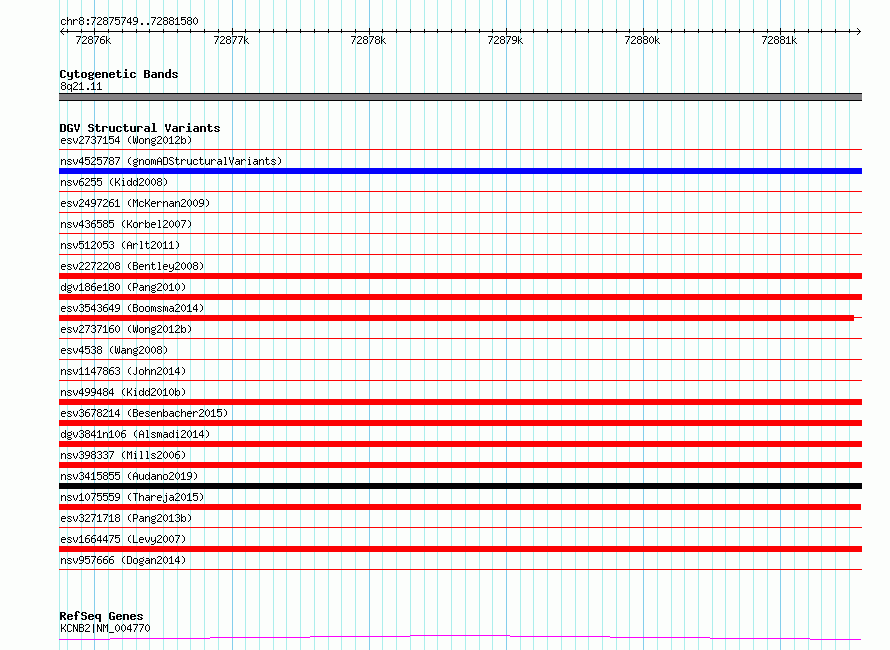Open variant nsv436585 (Korbel2007)
Image resolution: width=890 pixels, height=650 pixels.
(x=126, y=224)
